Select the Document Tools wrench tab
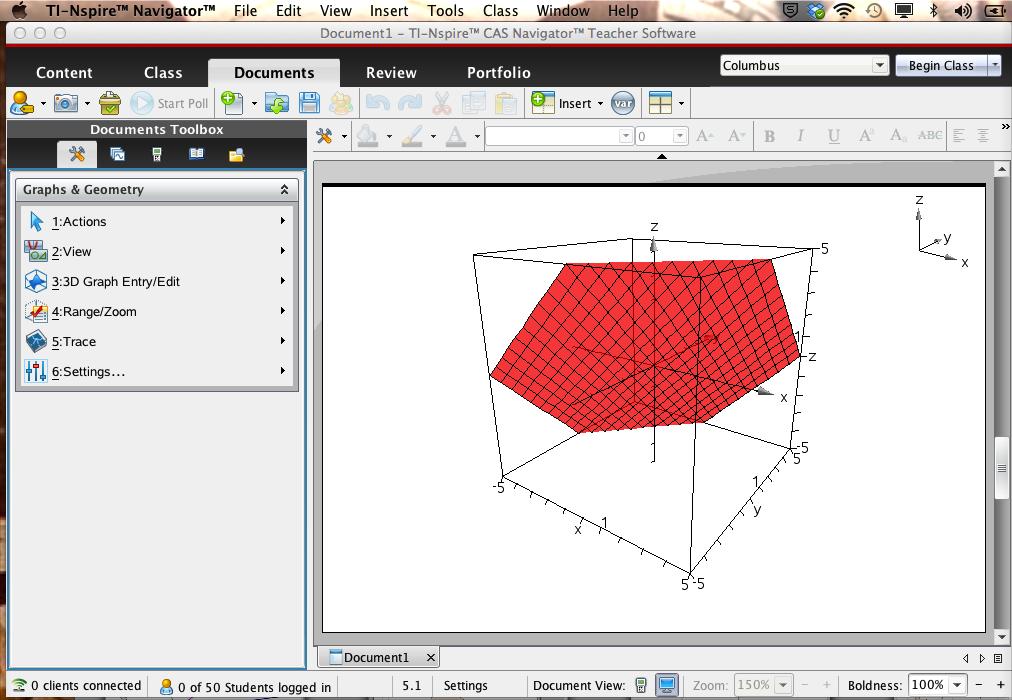 tap(77, 155)
